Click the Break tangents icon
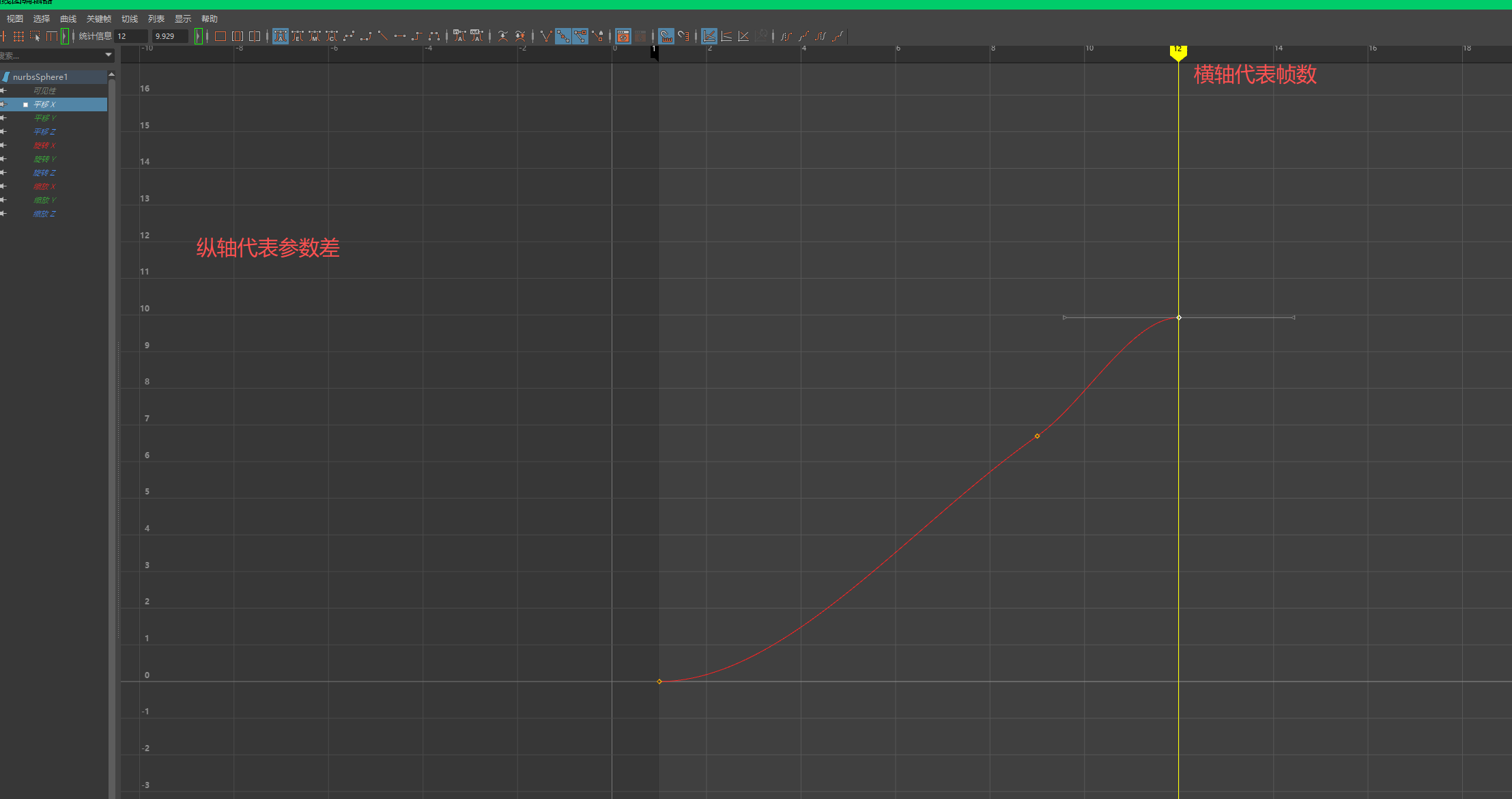The height and width of the screenshot is (799, 1512). [x=546, y=36]
